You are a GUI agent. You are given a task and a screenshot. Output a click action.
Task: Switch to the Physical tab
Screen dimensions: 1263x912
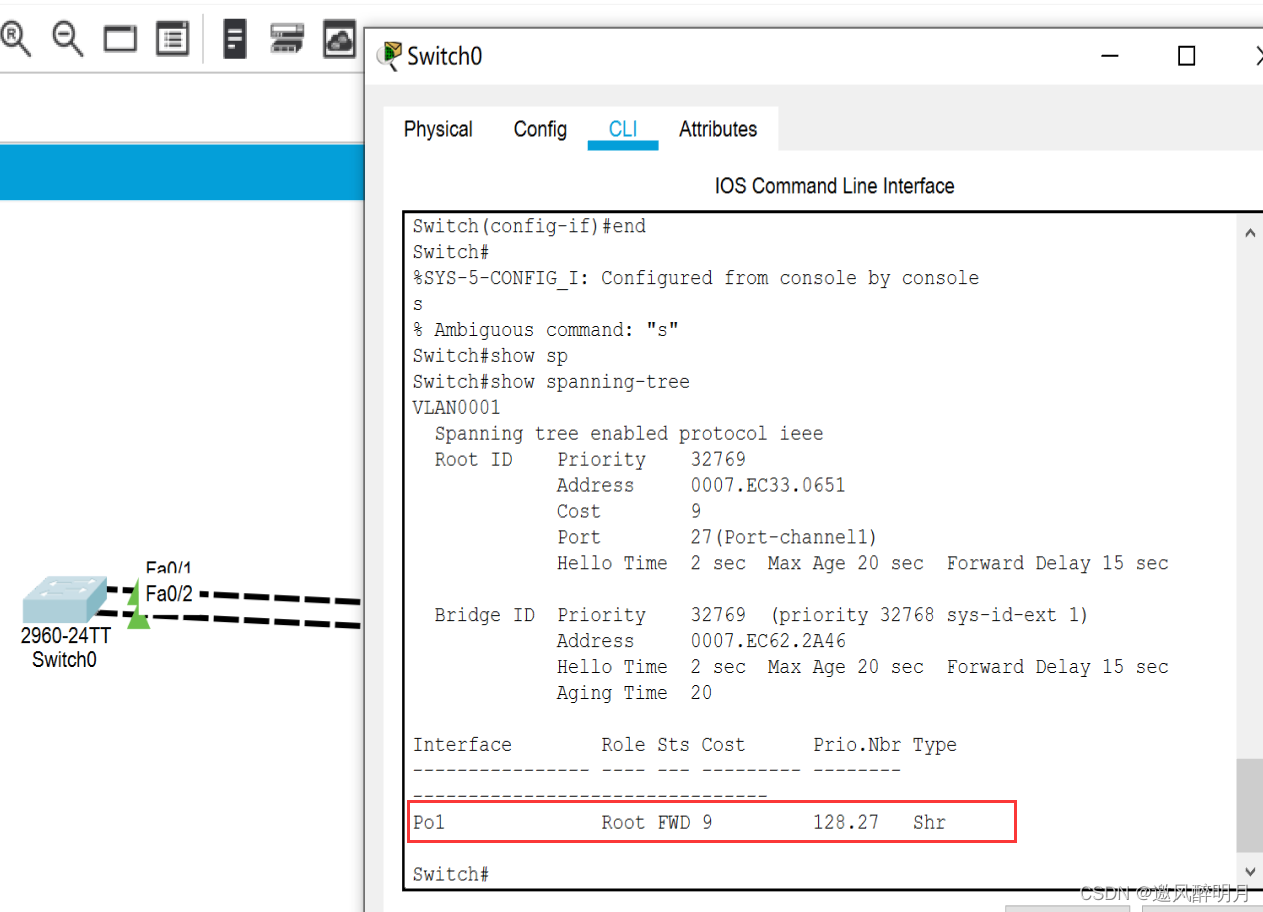pyautogui.click(x=438, y=129)
